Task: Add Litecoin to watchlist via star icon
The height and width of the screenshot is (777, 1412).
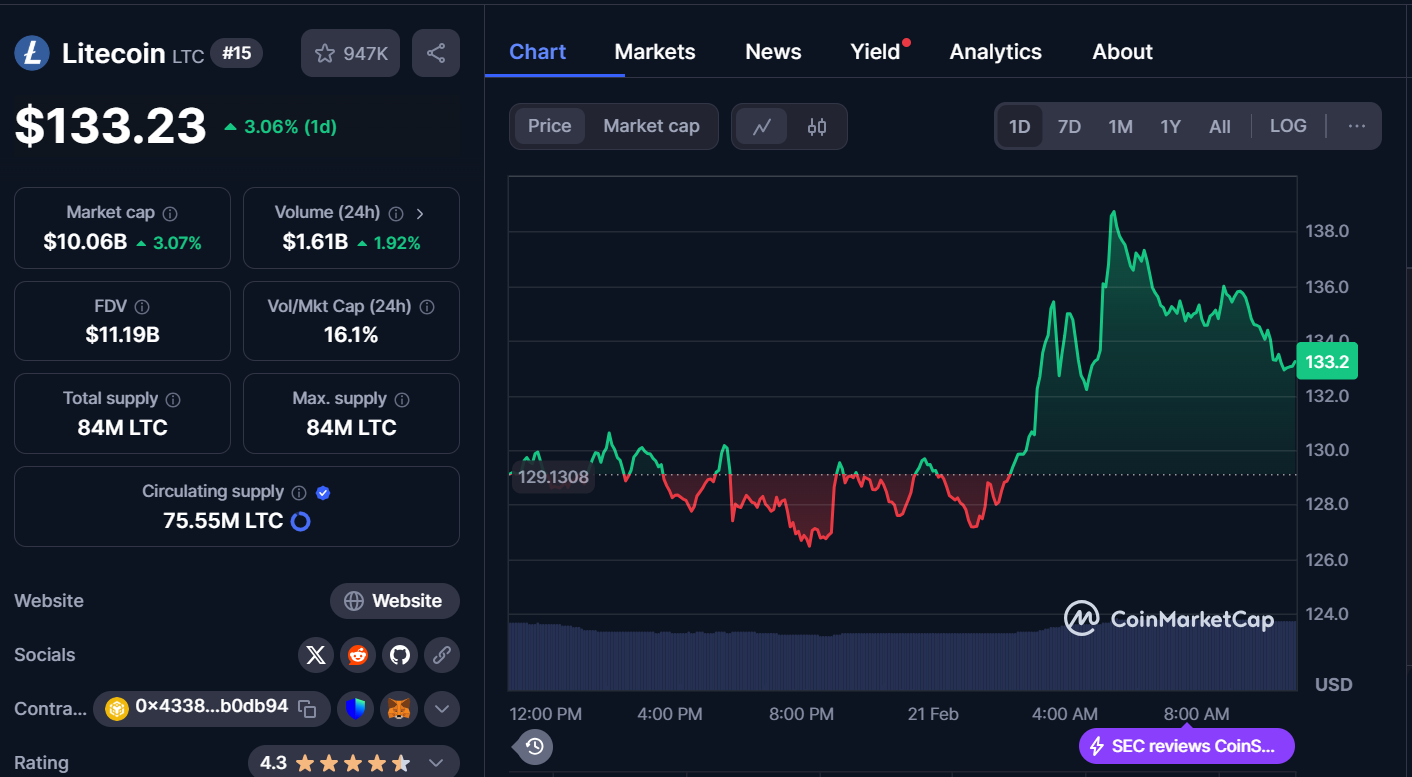Action: click(x=325, y=54)
